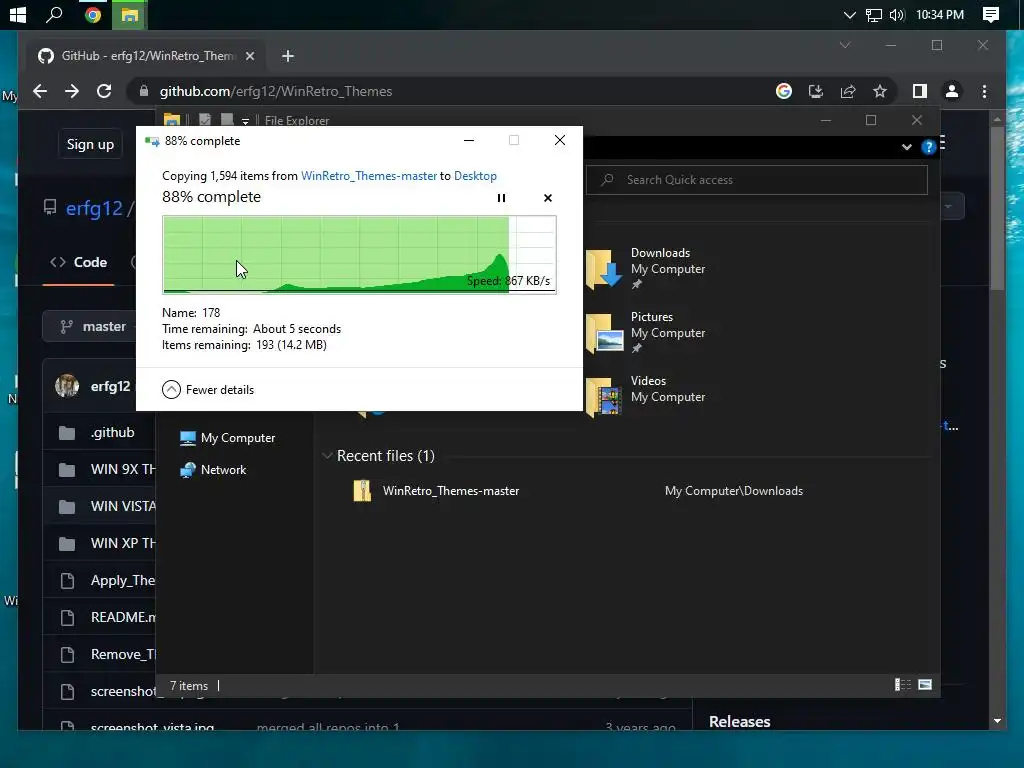Click the install app icon in Chrome

click(816, 91)
